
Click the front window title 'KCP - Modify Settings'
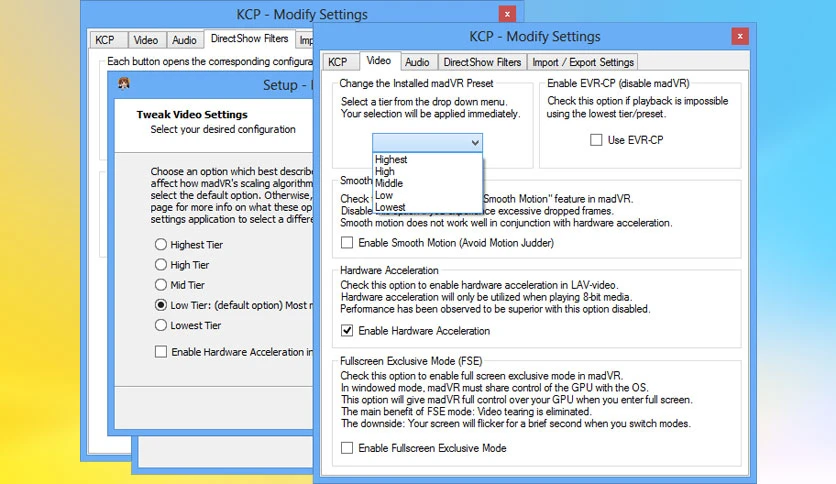point(535,36)
